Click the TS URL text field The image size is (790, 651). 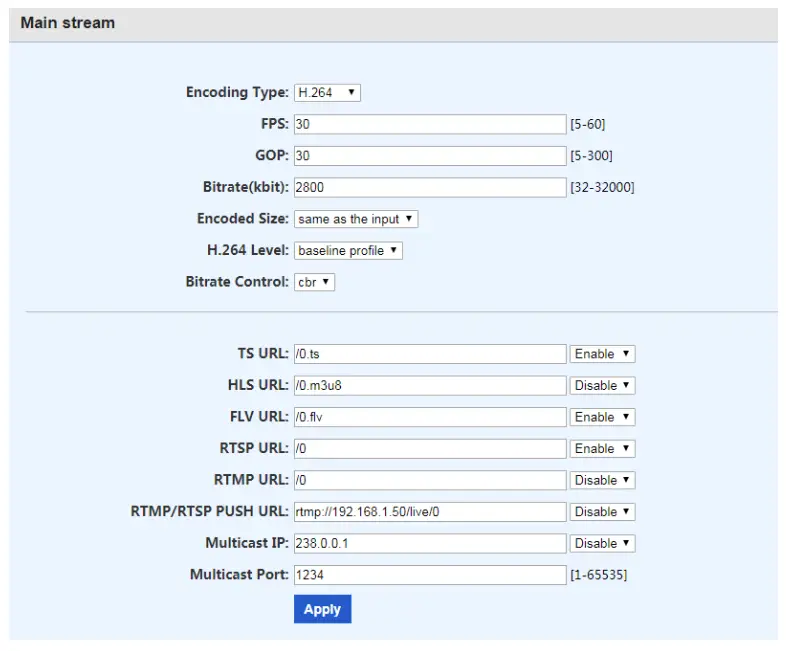pos(430,354)
